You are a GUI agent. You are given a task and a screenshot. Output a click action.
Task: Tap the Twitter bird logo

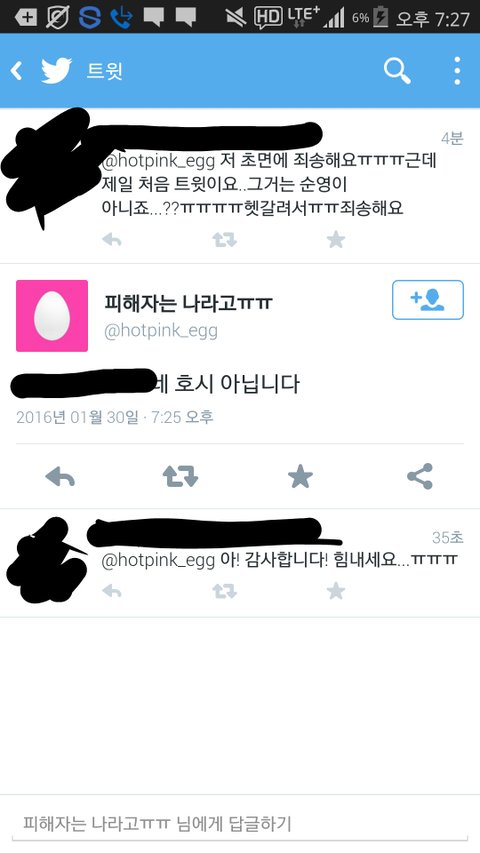(57, 71)
